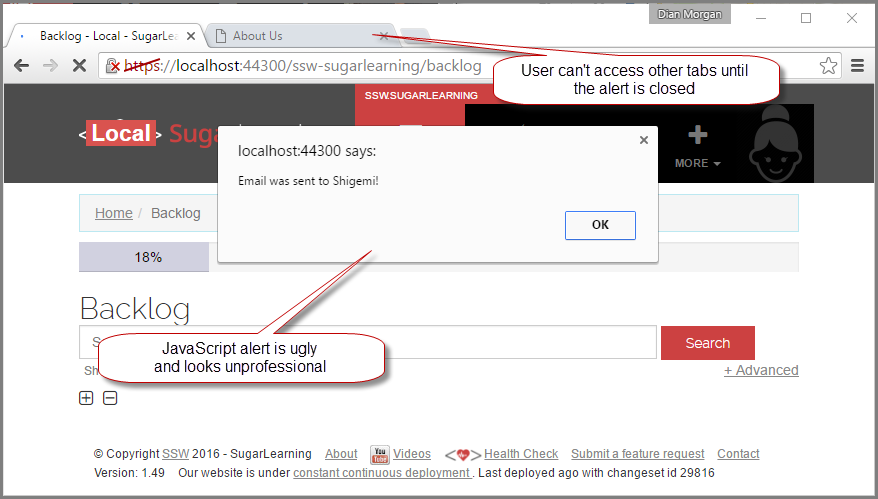Screen dimensions: 878x499
Task: Open the Chrome hamburger menu
Action: coord(857,66)
